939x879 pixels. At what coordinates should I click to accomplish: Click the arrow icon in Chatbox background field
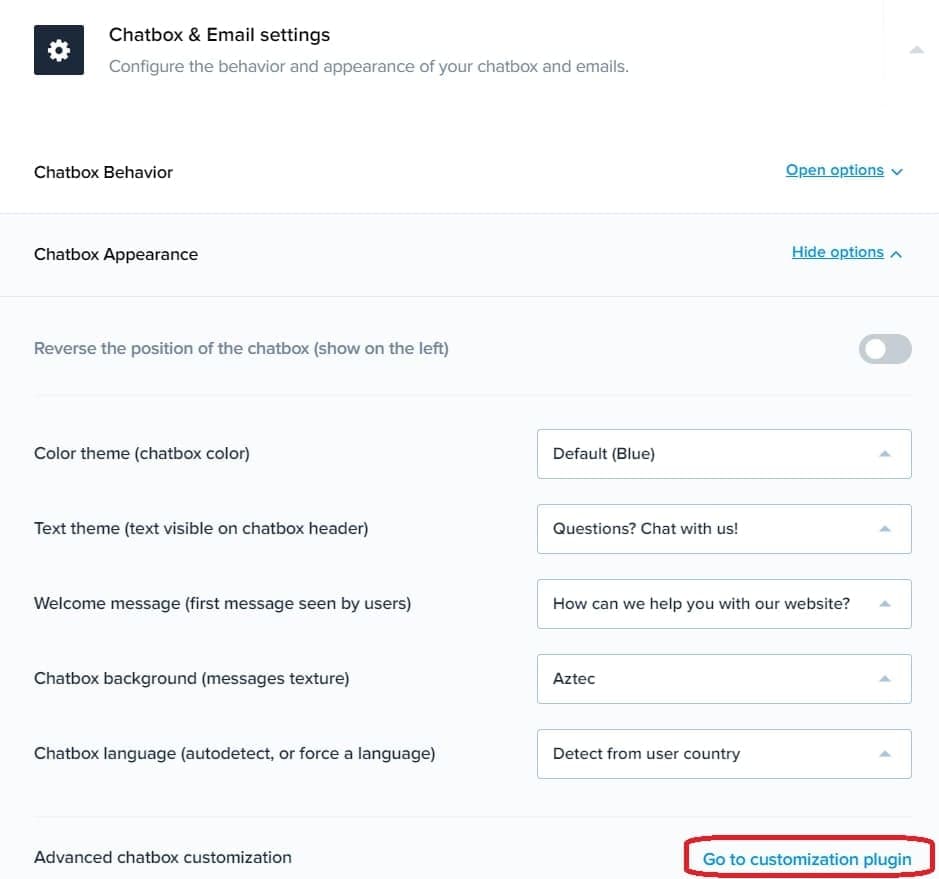[884, 679]
